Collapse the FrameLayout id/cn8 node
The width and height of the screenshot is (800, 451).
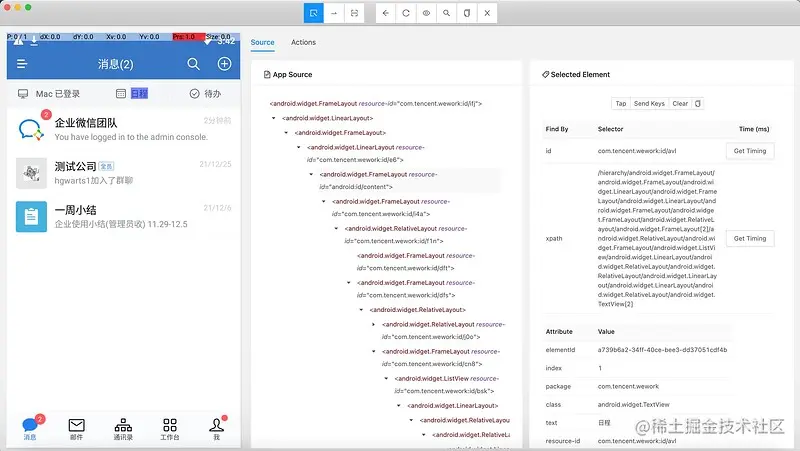(373, 352)
